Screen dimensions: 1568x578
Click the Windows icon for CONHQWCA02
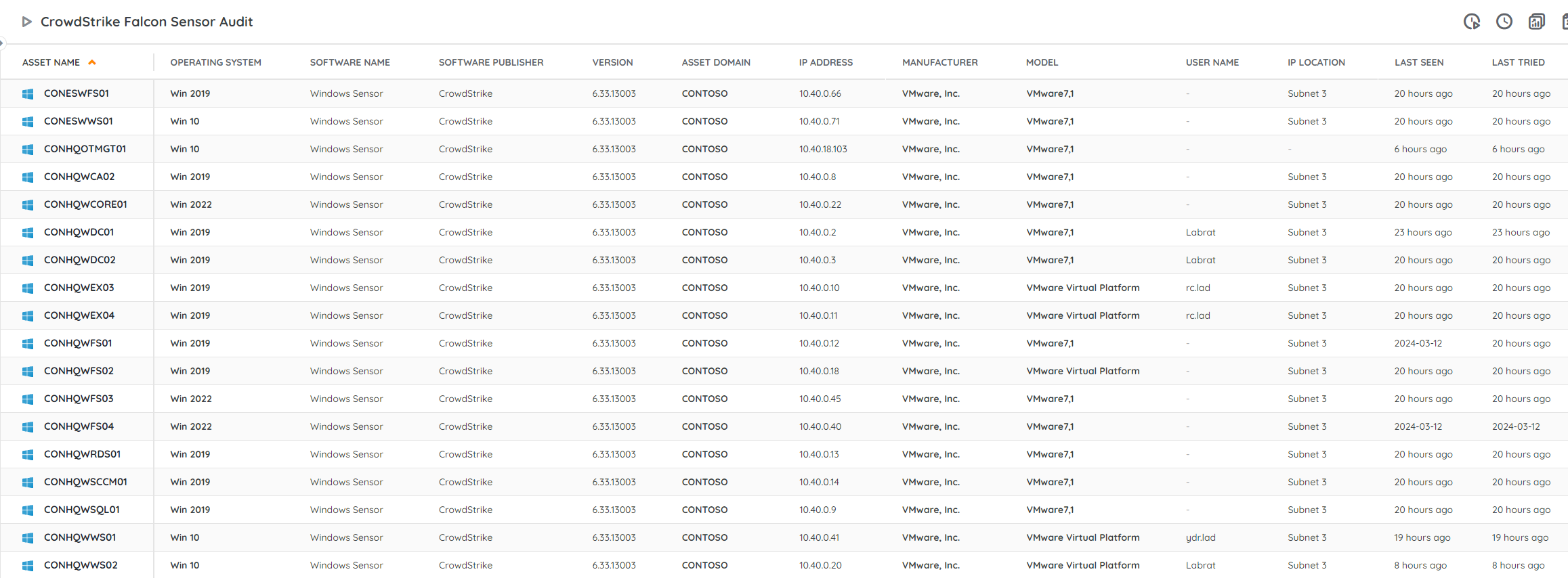point(28,177)
